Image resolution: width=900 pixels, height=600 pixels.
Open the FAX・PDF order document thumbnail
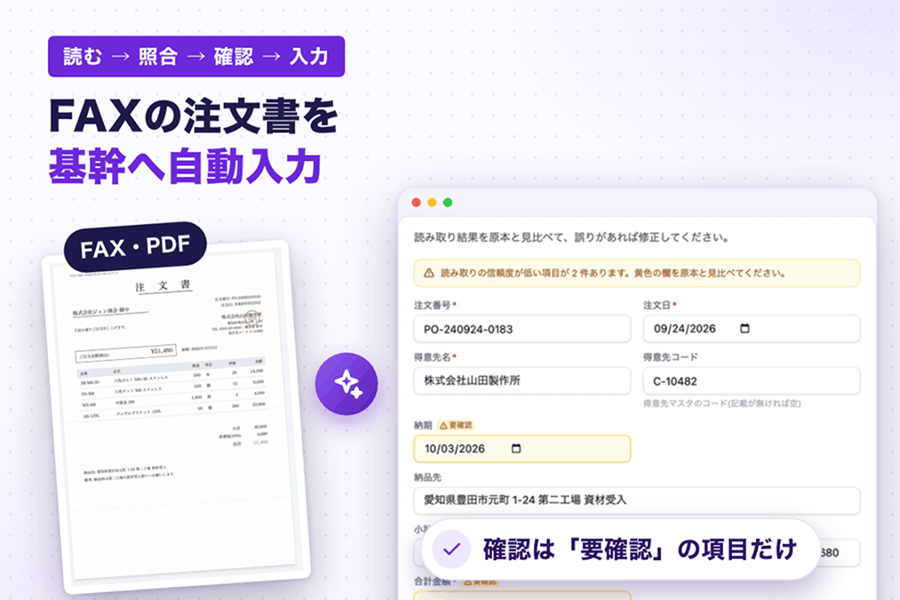pyautogui.click(x=176, y=416)
